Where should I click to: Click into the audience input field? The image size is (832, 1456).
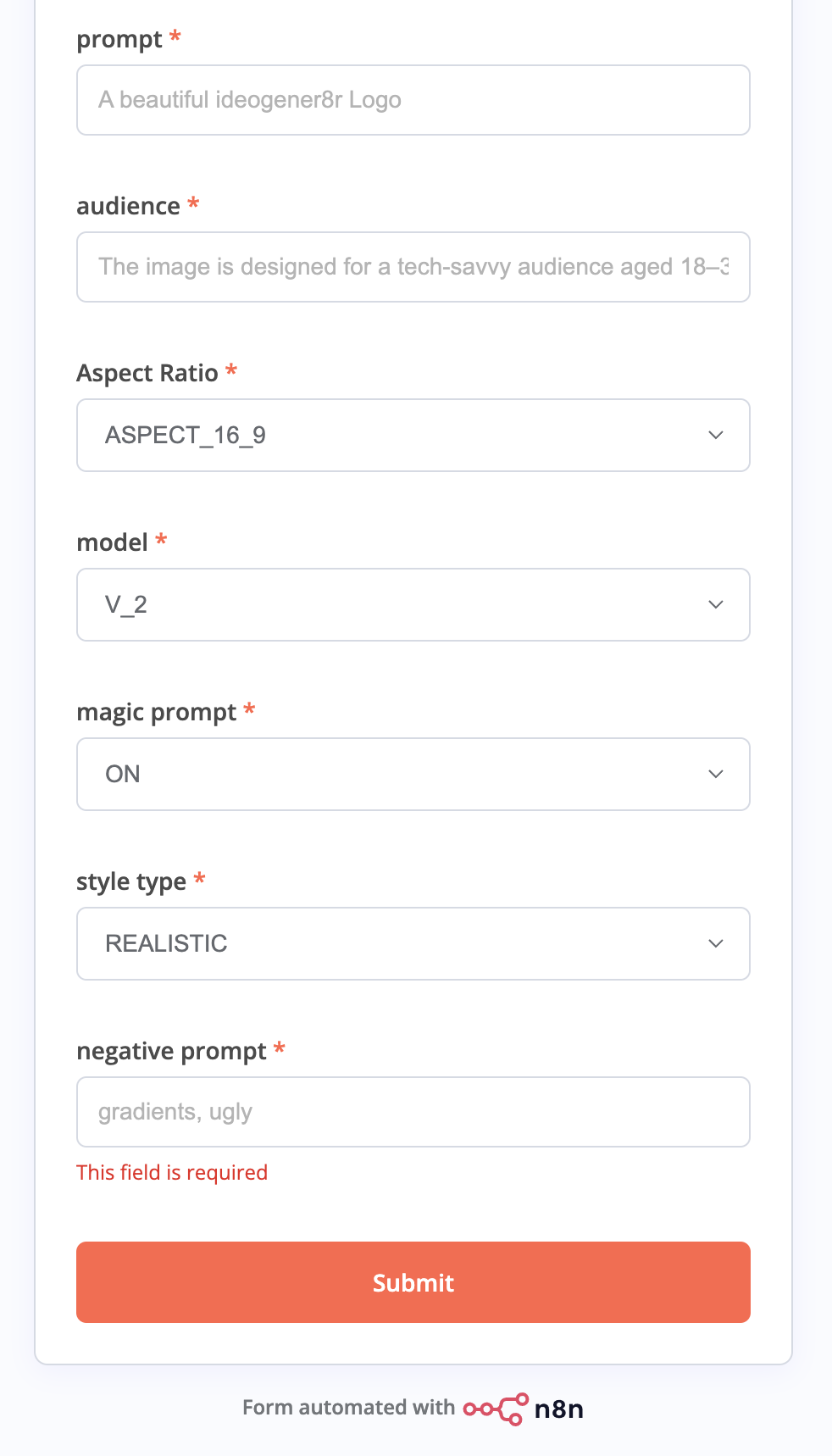(x=413, y=267)
